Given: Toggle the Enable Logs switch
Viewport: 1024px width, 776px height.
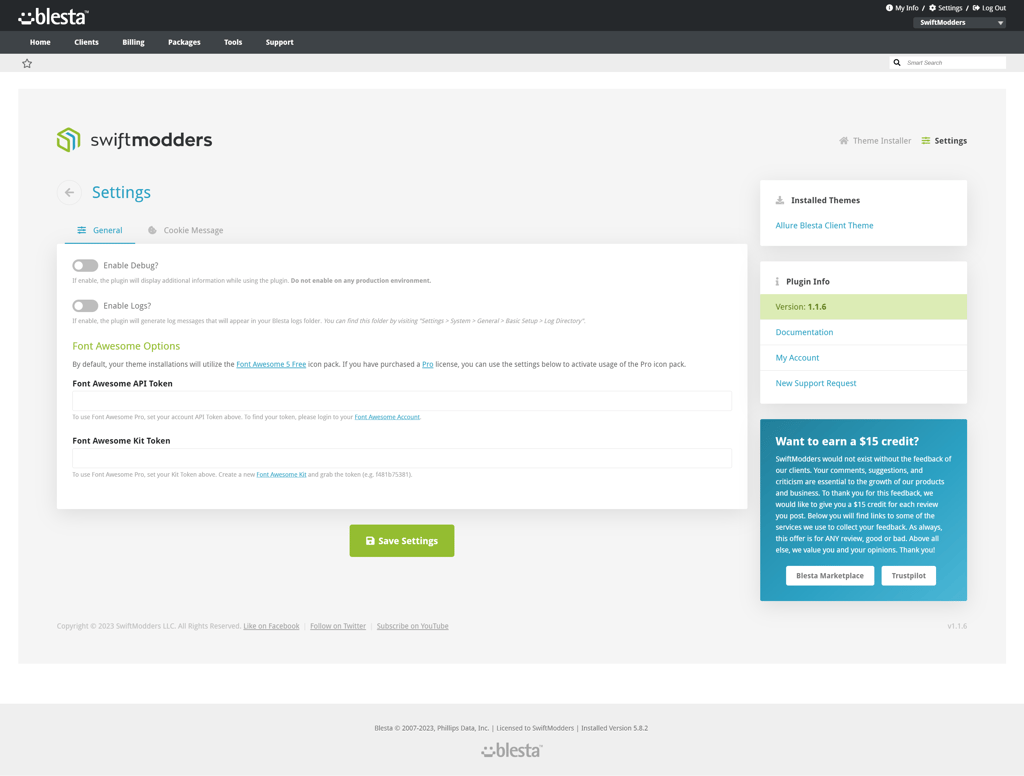Looking at the screenshot, I should coord(85,306).
